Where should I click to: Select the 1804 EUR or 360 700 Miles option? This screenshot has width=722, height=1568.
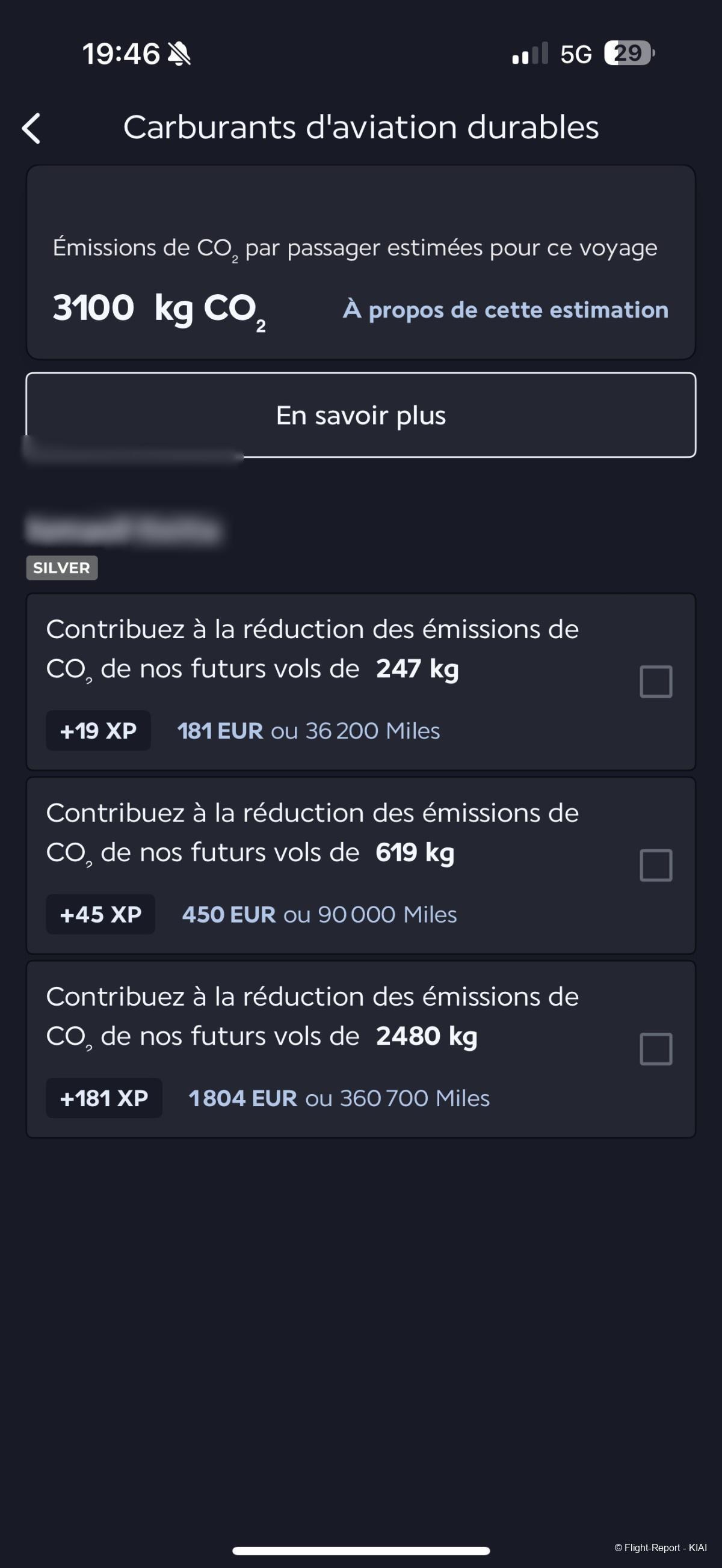coord(339,1098)
